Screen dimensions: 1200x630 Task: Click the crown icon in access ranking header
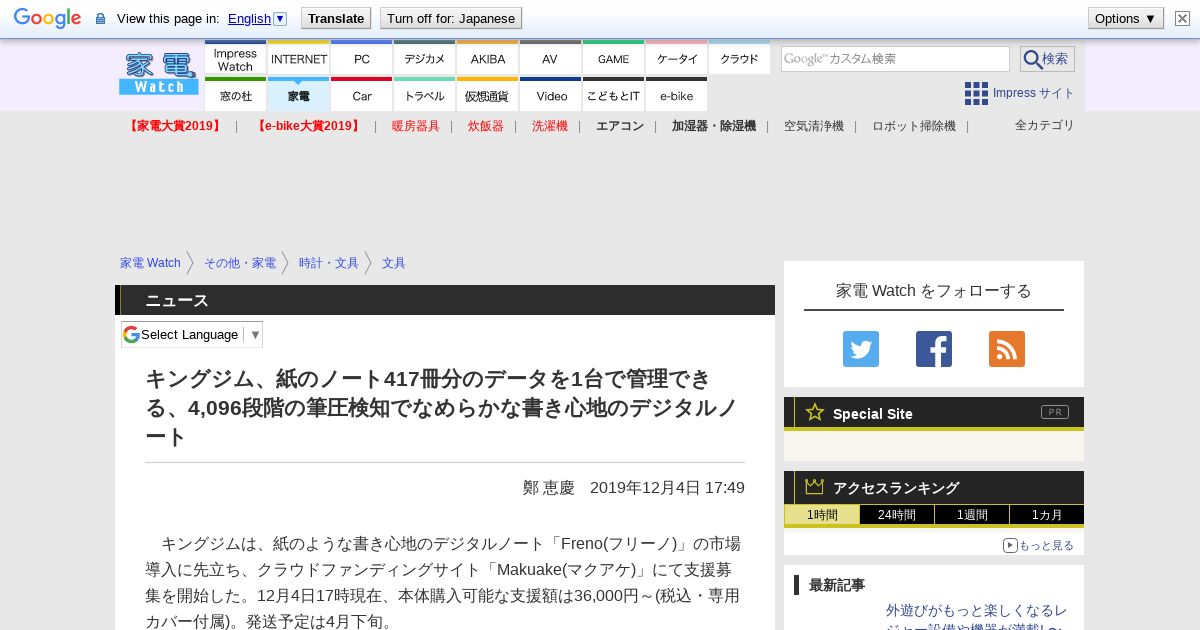point(815,486)
